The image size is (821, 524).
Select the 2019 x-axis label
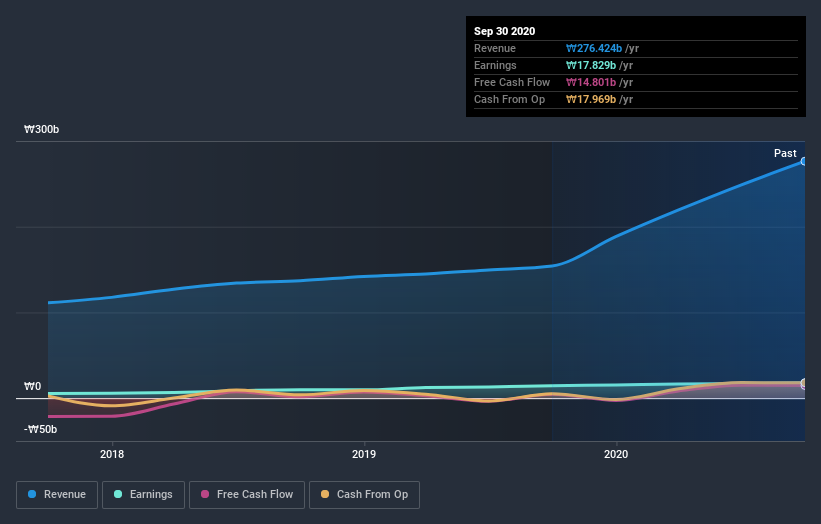(x=364, y=454)
